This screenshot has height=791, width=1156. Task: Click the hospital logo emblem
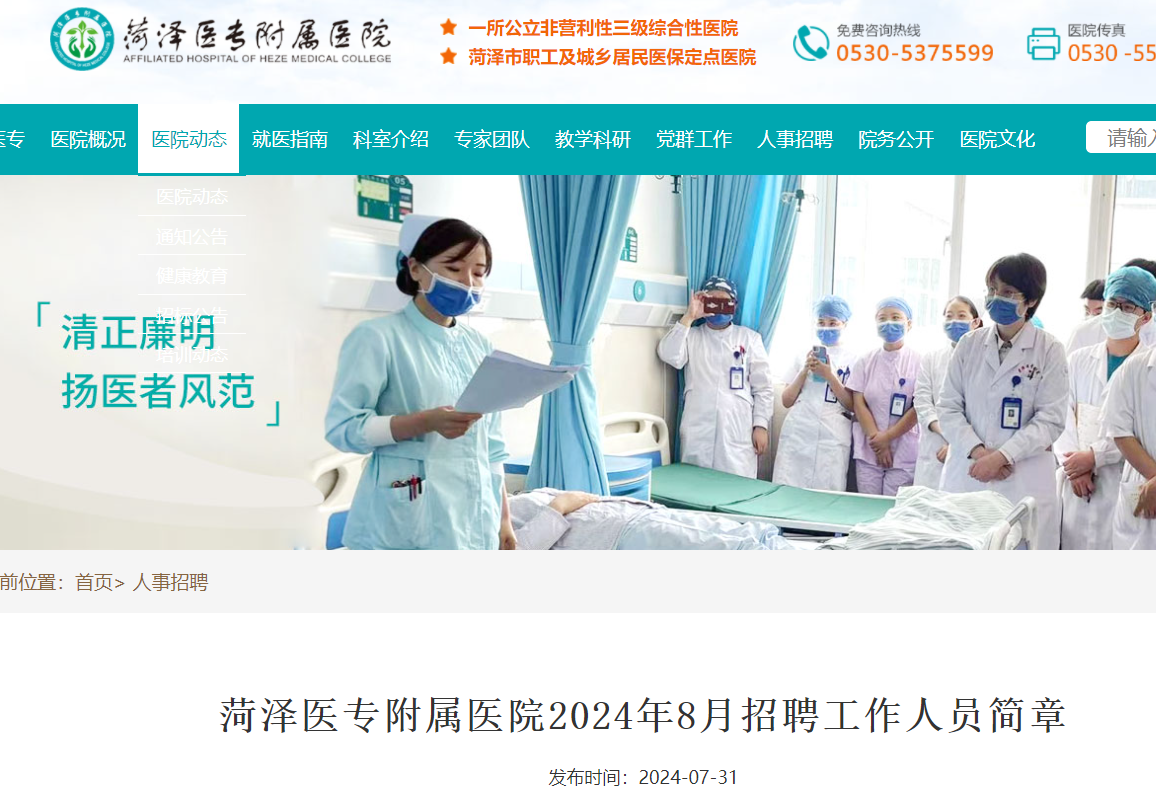[82, 39]
